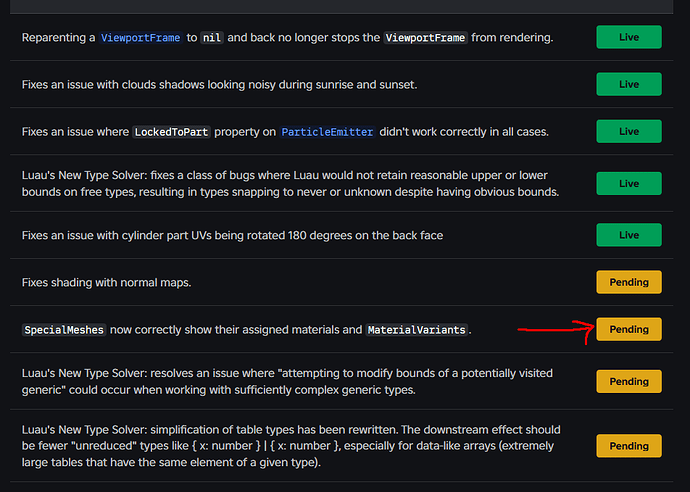Viewport: 690px width, 492px height.
Task: Select the SpecialMeshes code tag
Action: click(x=63, y=329)
